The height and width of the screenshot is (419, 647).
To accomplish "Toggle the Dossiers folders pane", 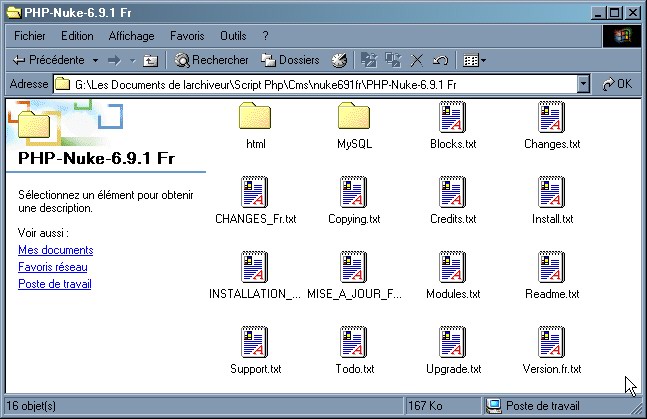I will (x=290, y=60).
